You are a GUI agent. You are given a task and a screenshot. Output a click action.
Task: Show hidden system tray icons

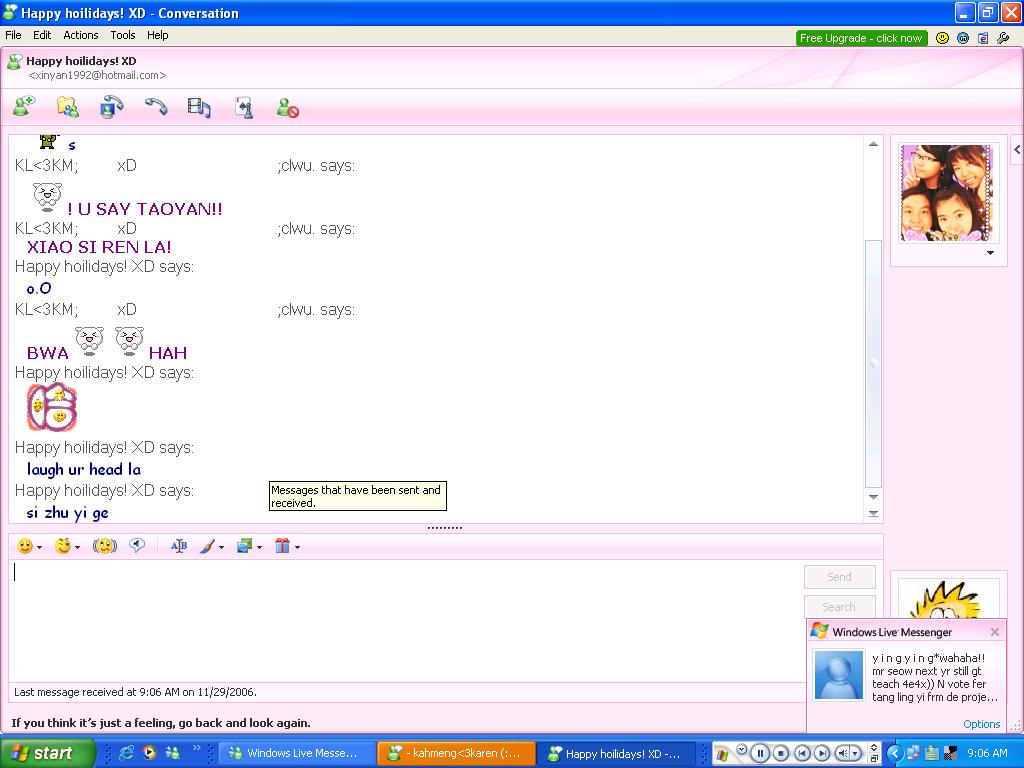point(895,753)
